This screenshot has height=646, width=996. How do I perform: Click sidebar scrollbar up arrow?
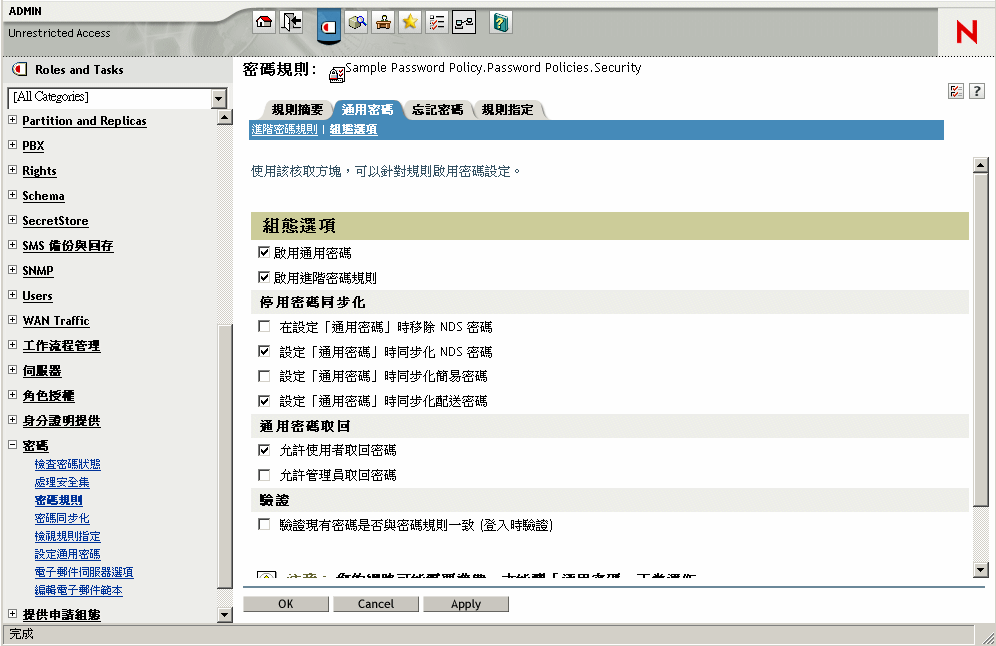pos(225,118)
